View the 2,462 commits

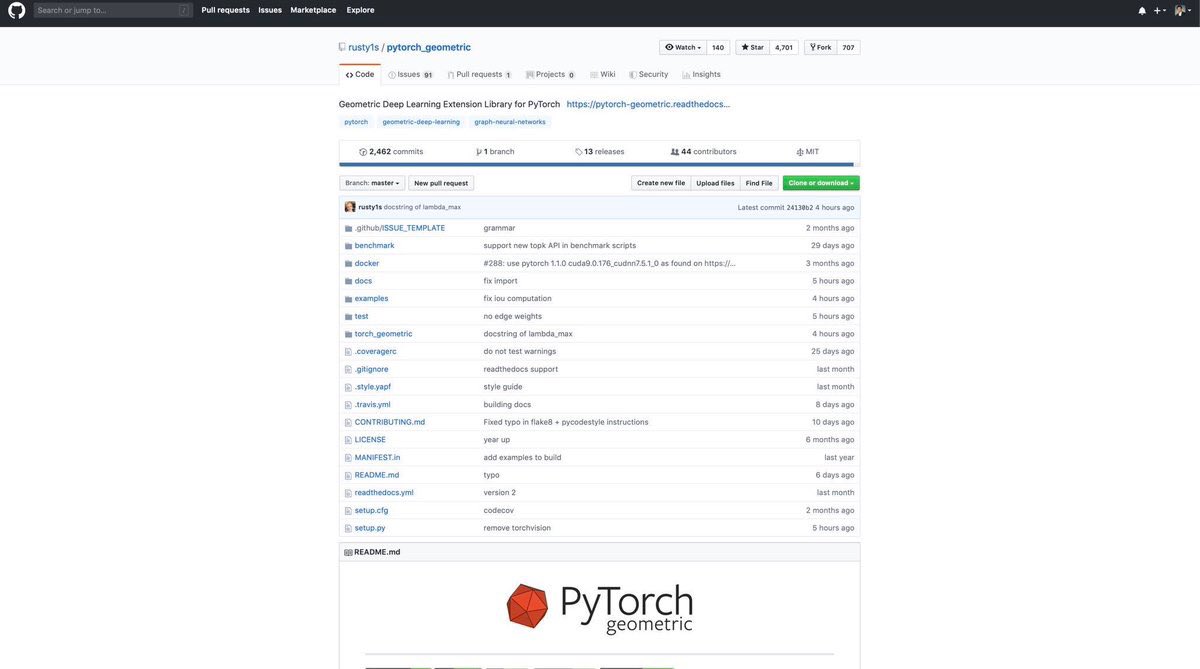click(391, 152)
